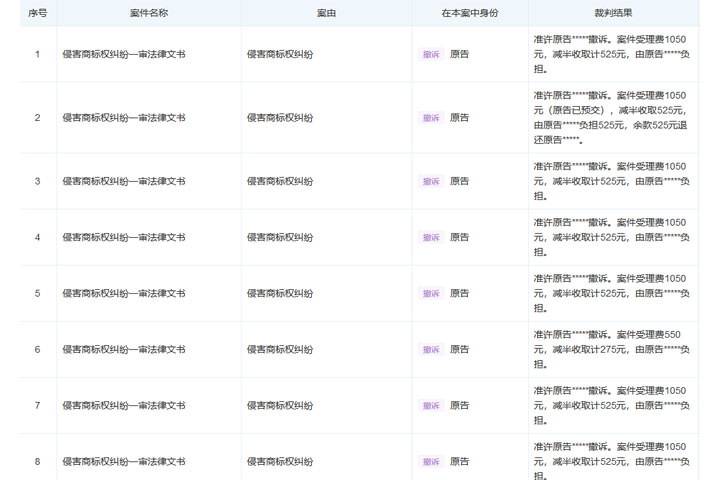Select the 侵害商标权纠纷 cause cell in row 5
Screen dimensions: 720x480
click(280, 293)
